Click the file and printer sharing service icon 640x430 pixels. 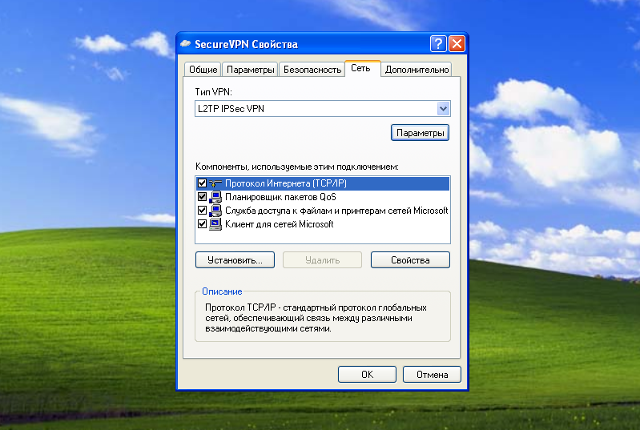tap(215, 211)
